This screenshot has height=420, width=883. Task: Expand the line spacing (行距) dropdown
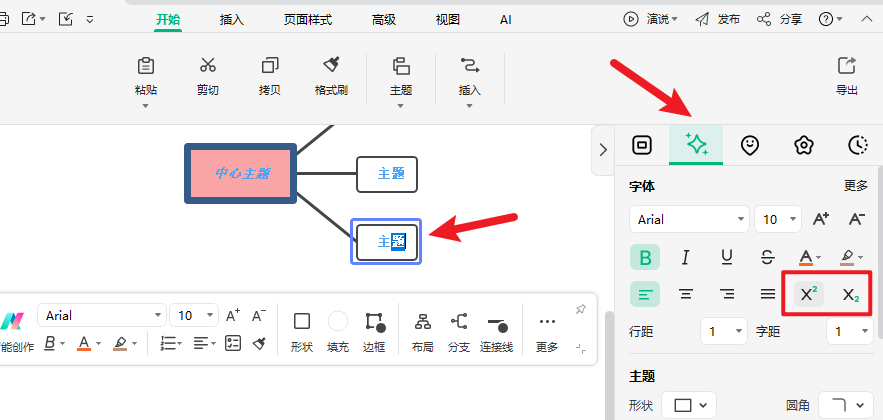pyautogui.click(x=724, y=330)
